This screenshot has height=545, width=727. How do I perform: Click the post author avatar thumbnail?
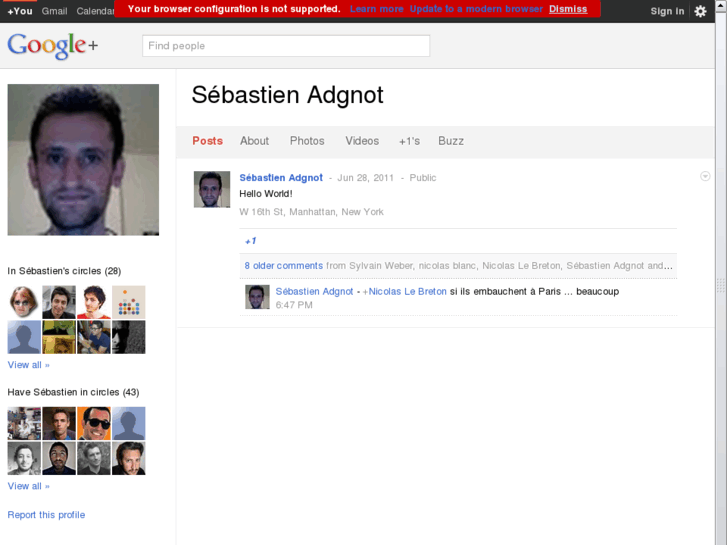(212, 189)
